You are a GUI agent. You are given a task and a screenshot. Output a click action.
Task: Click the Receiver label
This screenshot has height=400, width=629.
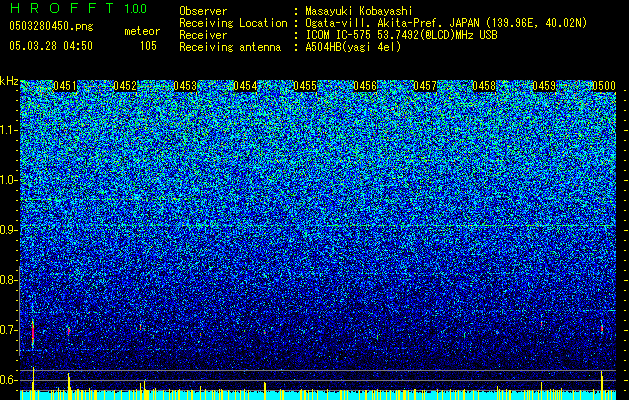[x=203, y=35]
